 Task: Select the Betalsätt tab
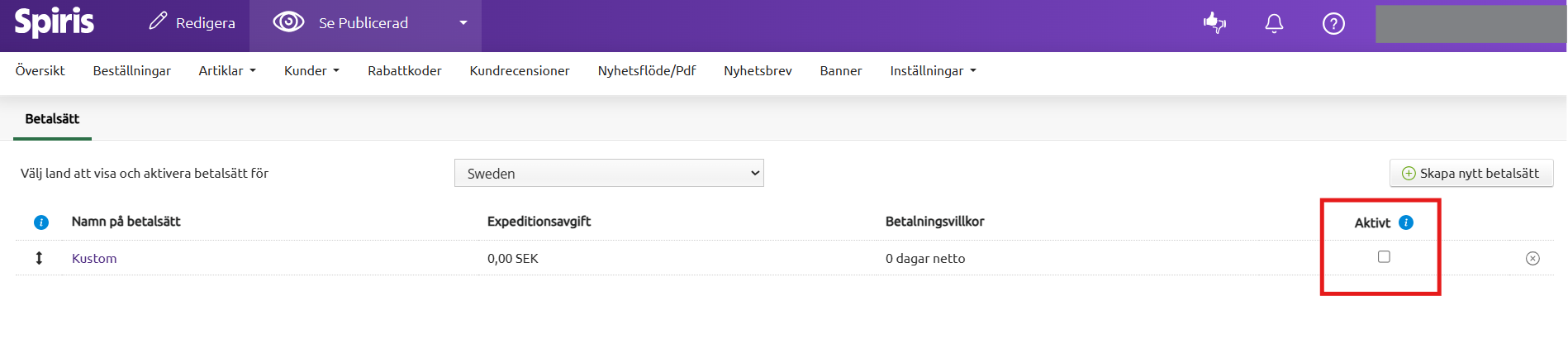click(52, 119)
